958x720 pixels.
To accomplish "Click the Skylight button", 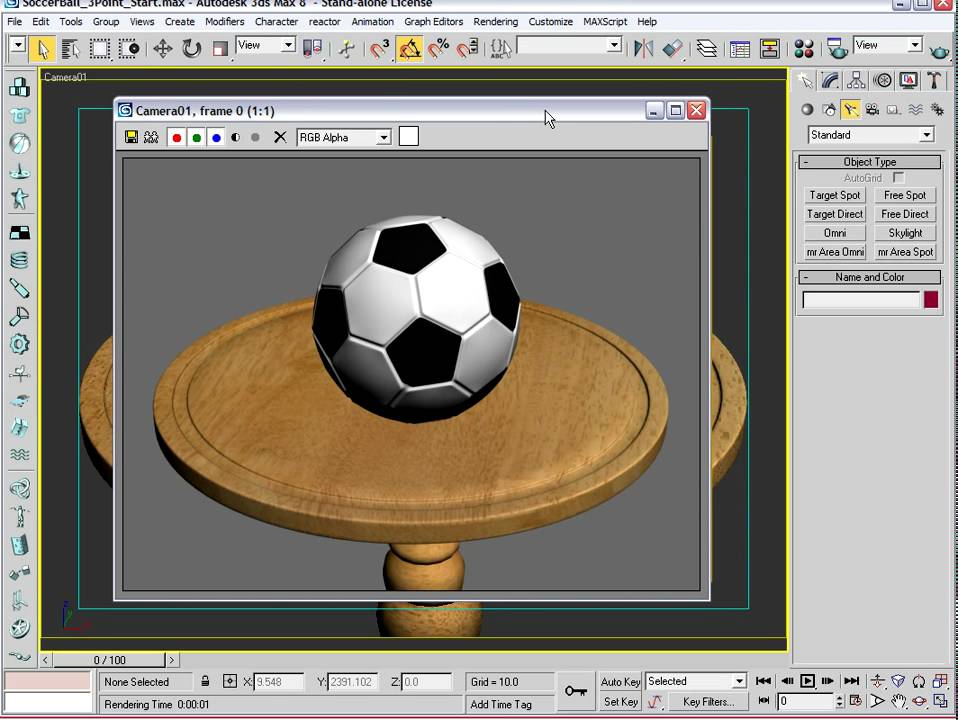I will 905,233.
